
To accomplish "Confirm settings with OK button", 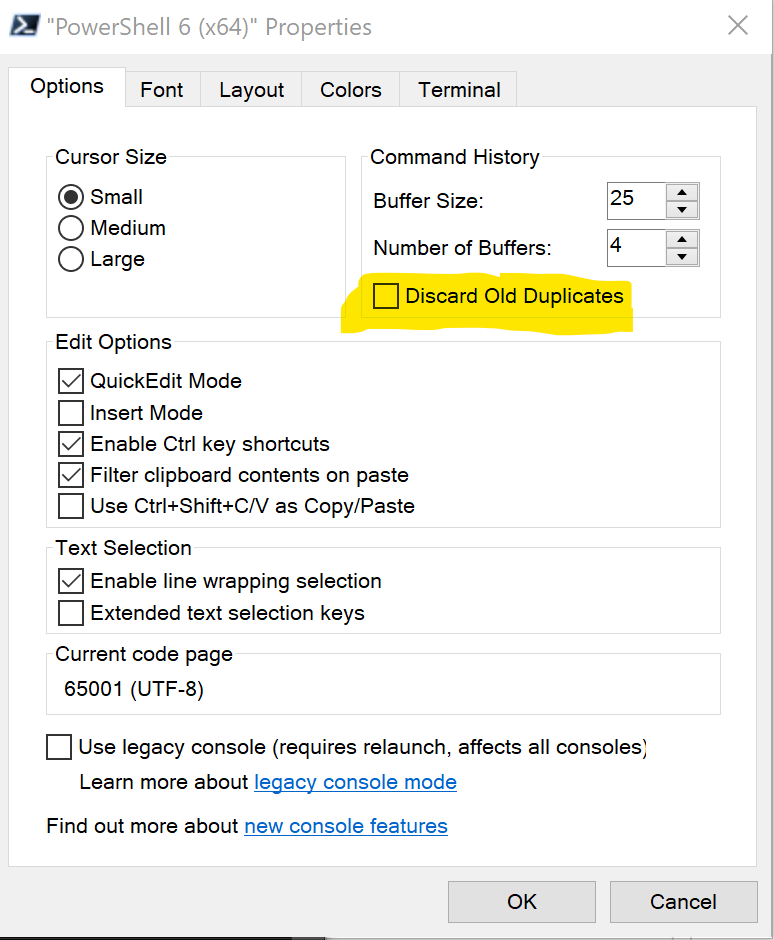I will tap(522, 902).
